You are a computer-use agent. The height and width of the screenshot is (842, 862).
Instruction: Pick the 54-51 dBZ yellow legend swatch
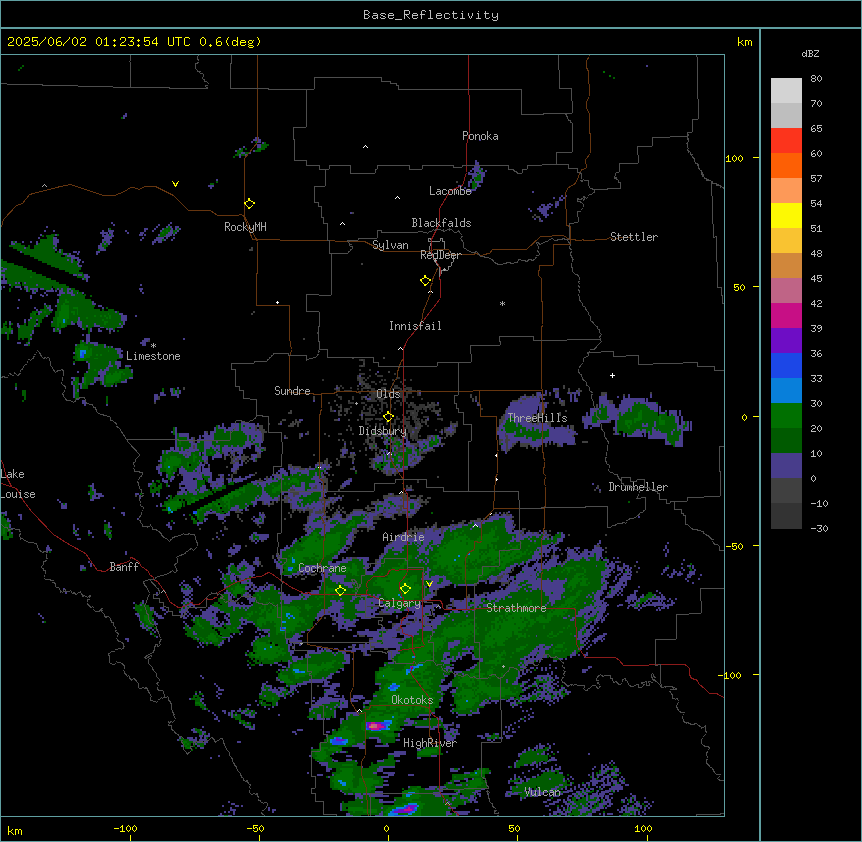point(786,215)
